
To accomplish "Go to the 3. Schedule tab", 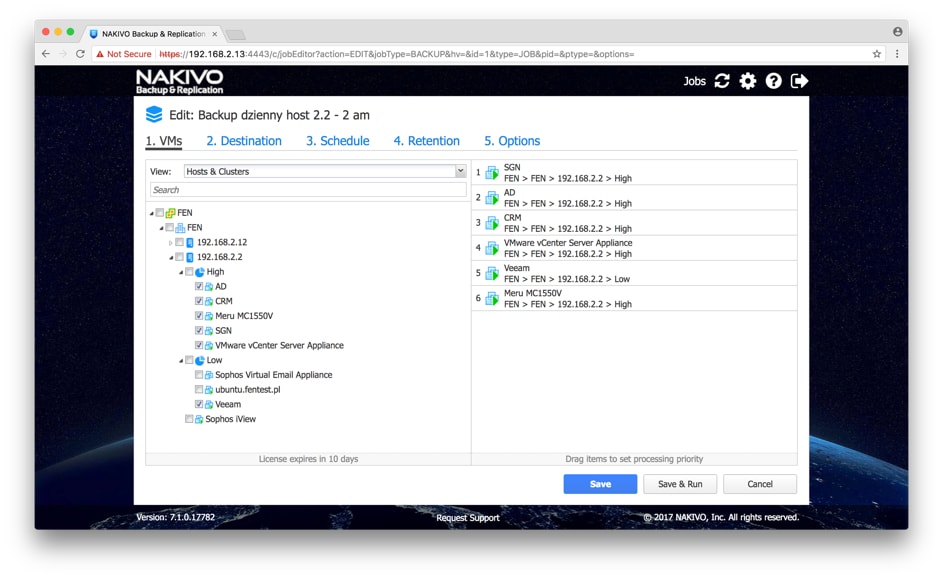I will click(337, 141).
